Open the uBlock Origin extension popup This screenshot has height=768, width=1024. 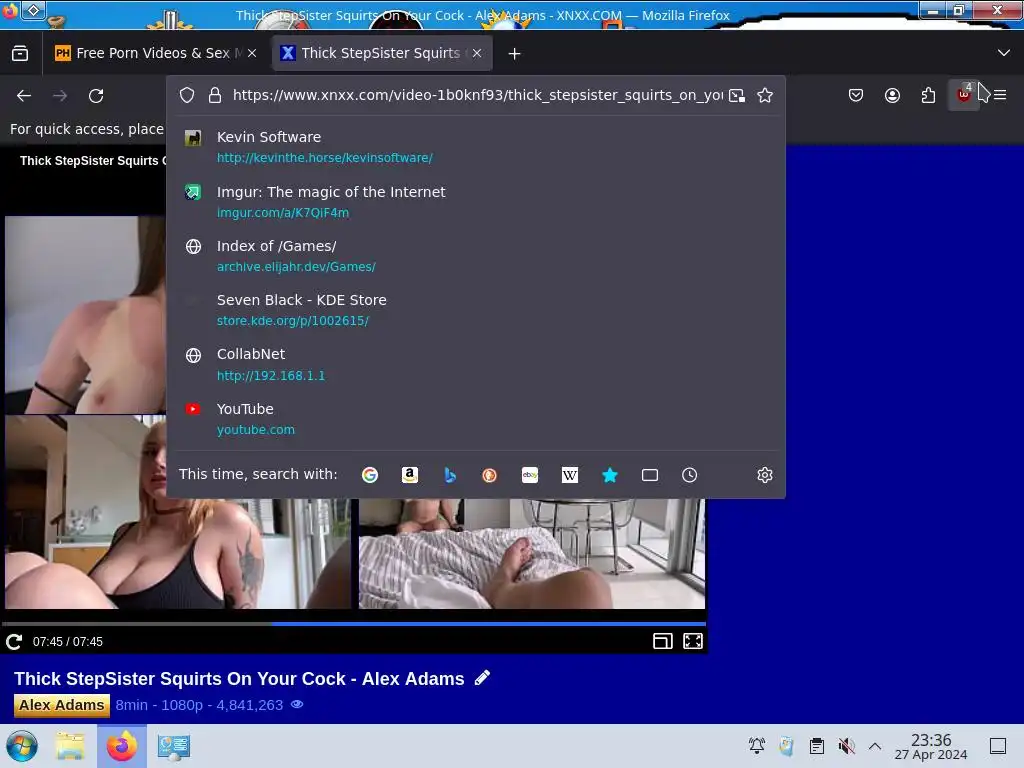964,95
